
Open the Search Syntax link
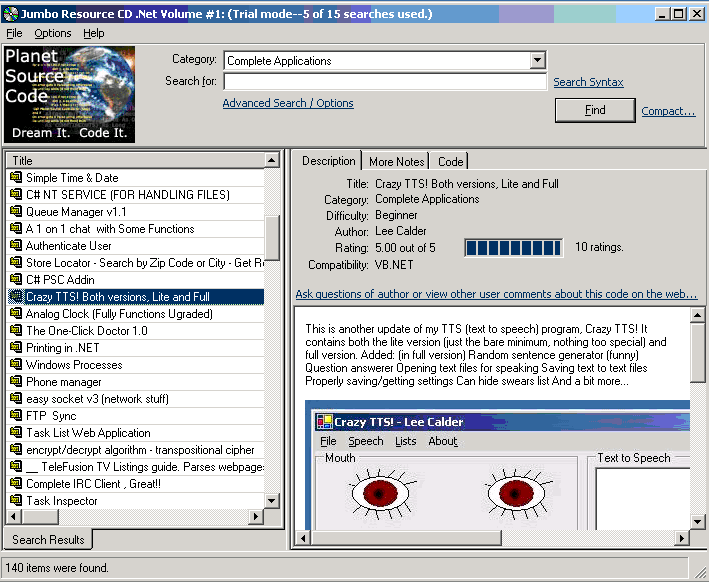pyautogui.click(x=588, y=82)
